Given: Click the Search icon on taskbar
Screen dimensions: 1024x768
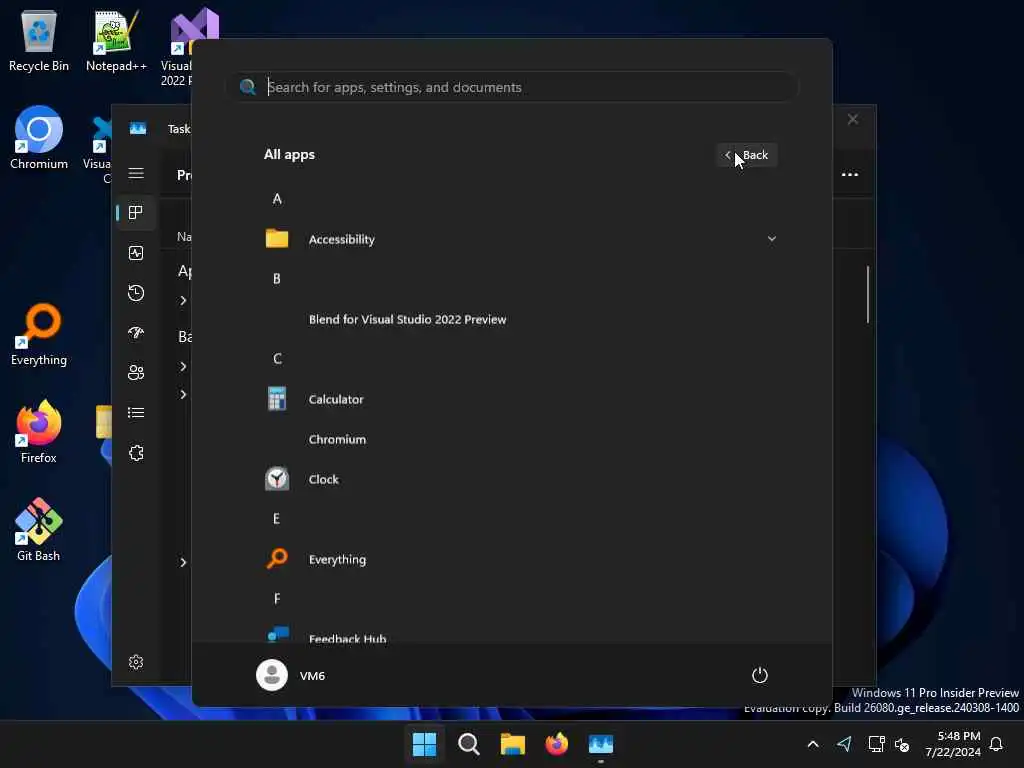Looking at the screenshot, I should point(469,744).
